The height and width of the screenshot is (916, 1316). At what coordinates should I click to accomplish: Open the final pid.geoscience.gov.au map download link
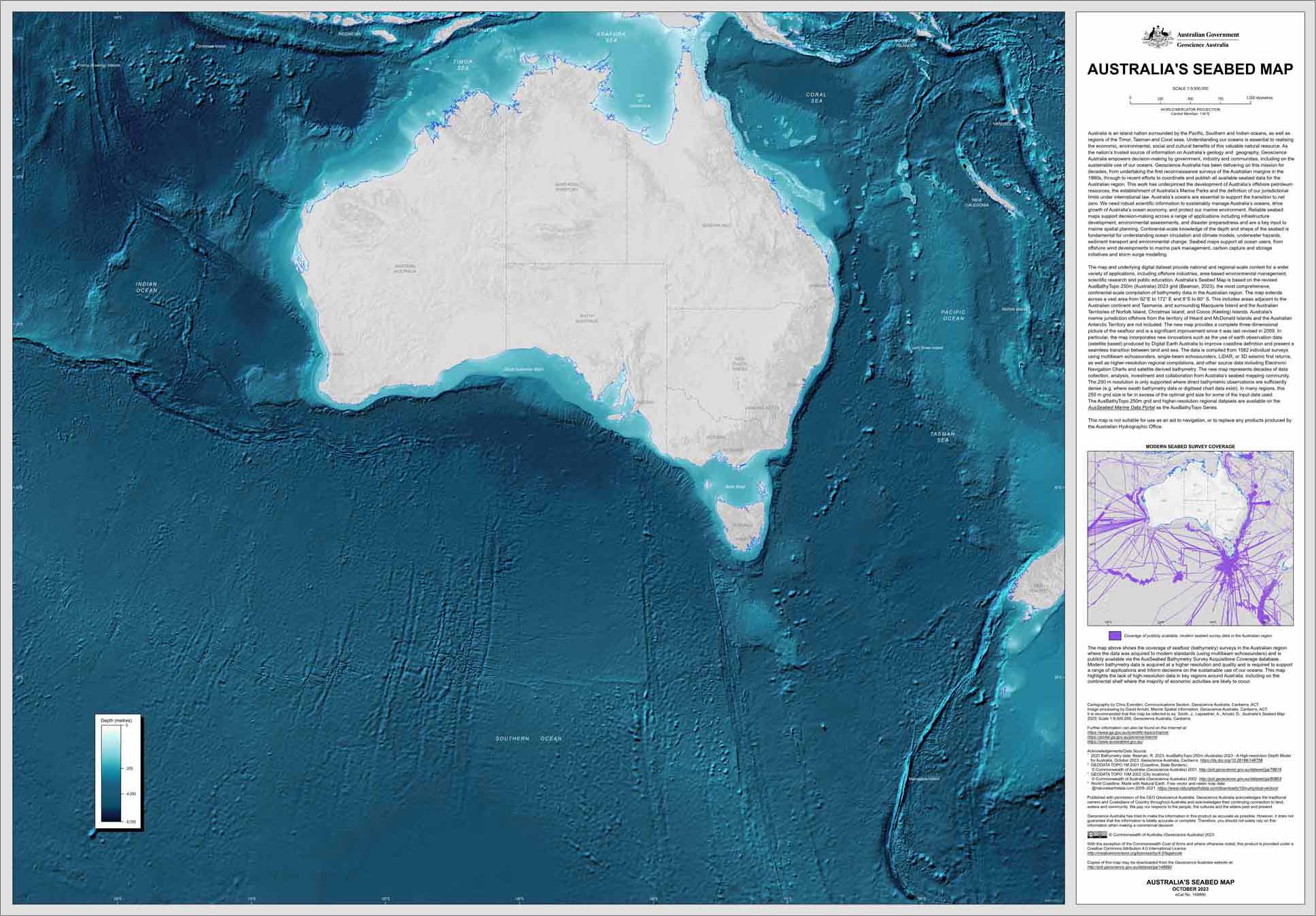pos(1129,867)
